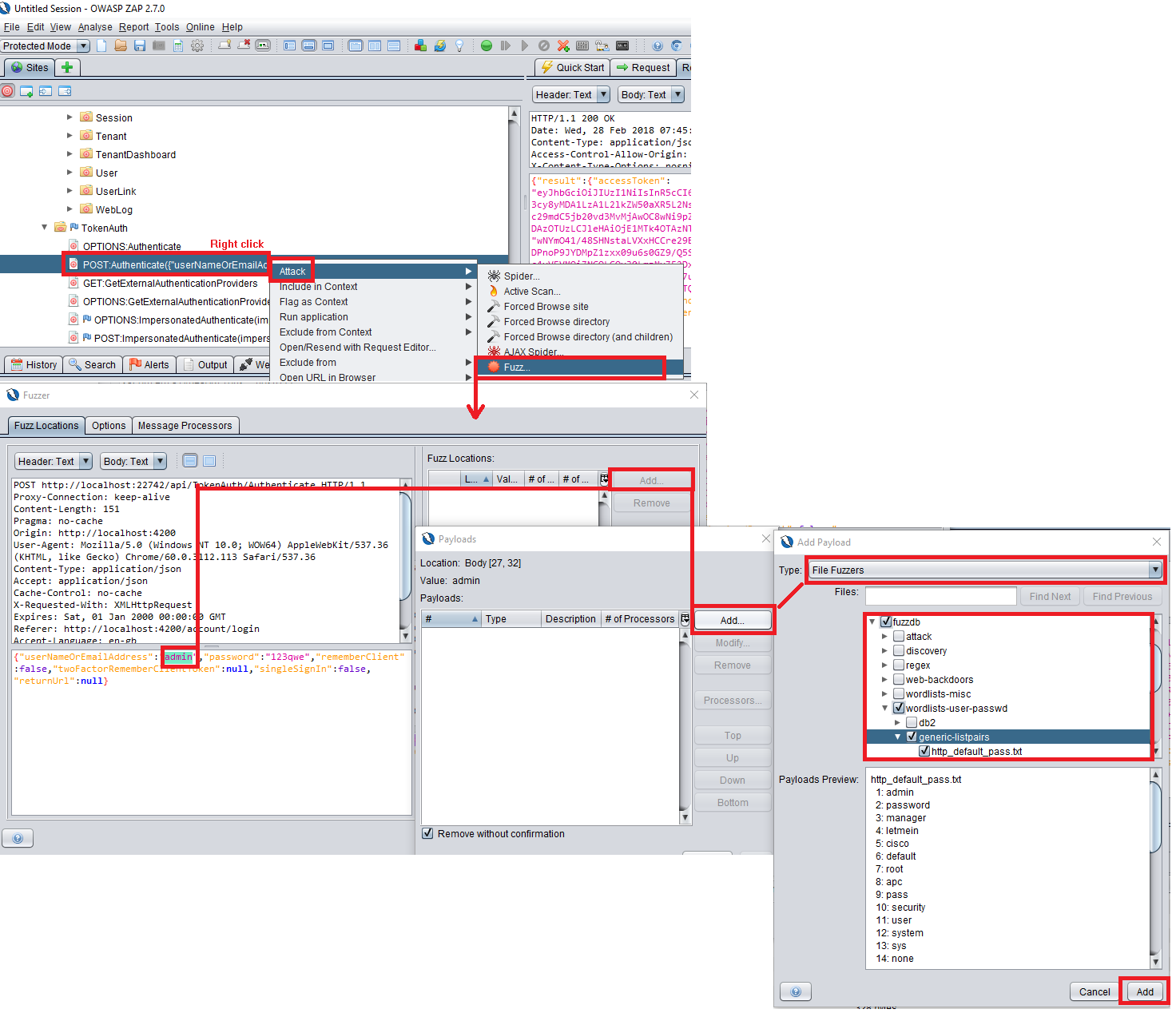Select GET:GetExternalAuthenticationProviders tree item
1176x1013 pixels.
[x=163, y=284]
